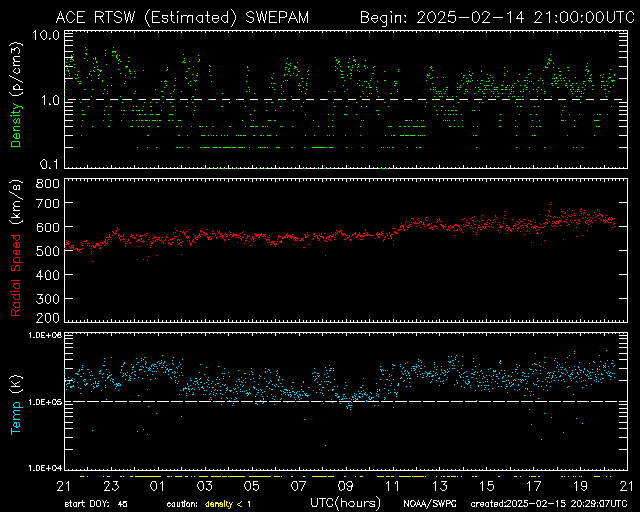Click the '1.0E+05' temperature axis value
The image size is (640, 512).
[45, 402]
